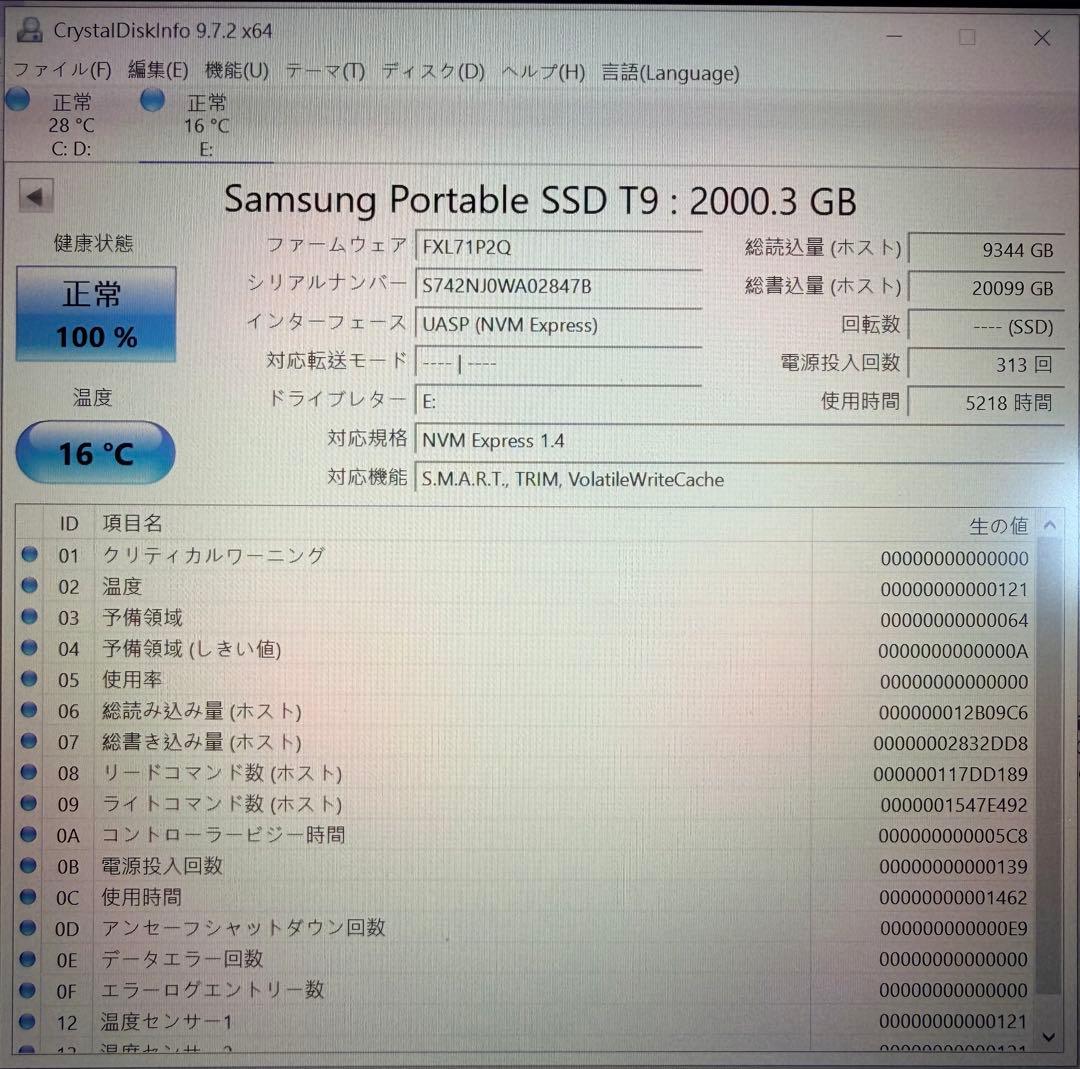Image resolution: width=1080 pixels, height=1069 pixels.
Task: Click the previous disk arrow button
Action: pos(36,197)
